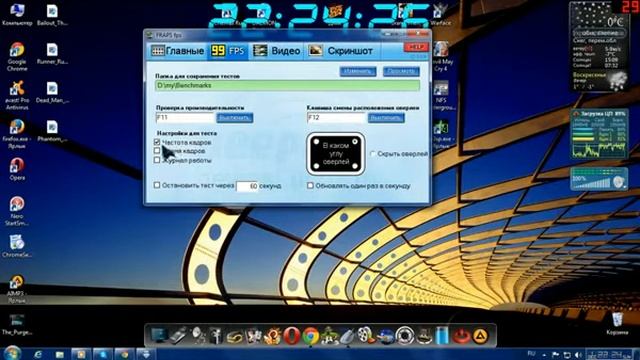This screenshot has height=360, width=640.
Task: Click the F12 overlay hotkey field
Action: pyautogui.click(x=336, y=118)
